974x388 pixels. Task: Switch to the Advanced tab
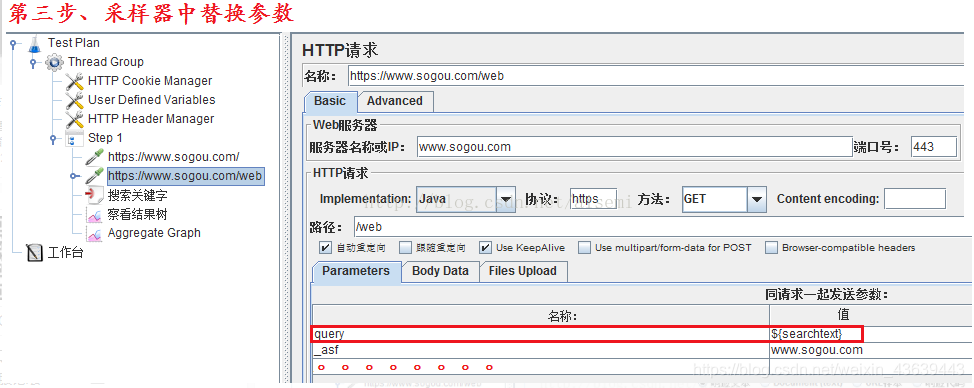(395, 101)
